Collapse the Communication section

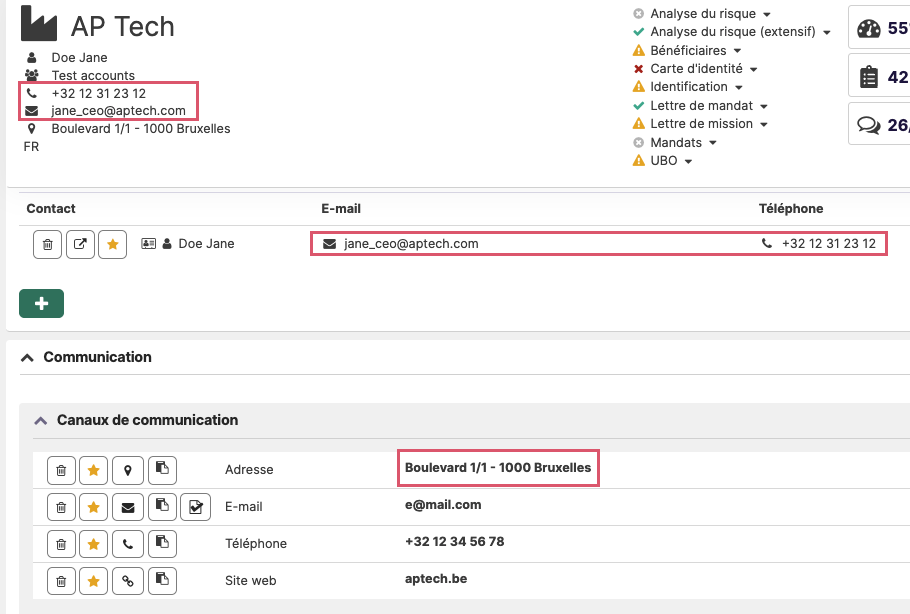27,357
